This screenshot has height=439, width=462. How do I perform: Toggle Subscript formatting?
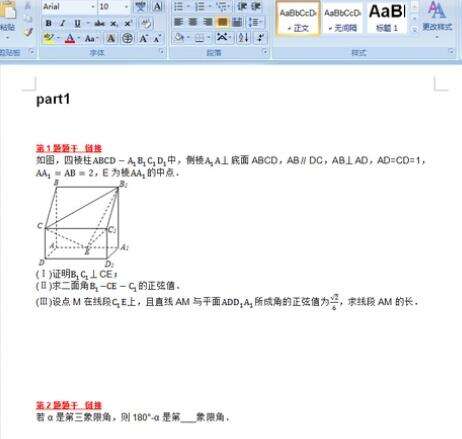[114, 23]
